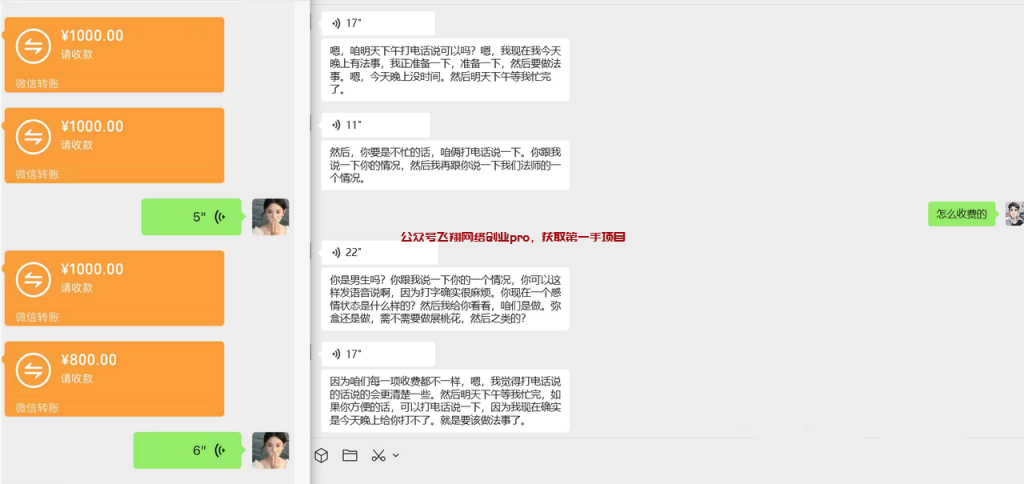1024x484 pixels.
Task: Open the ¥1000.00 transfer just below 5" voice
Action: 114,288
